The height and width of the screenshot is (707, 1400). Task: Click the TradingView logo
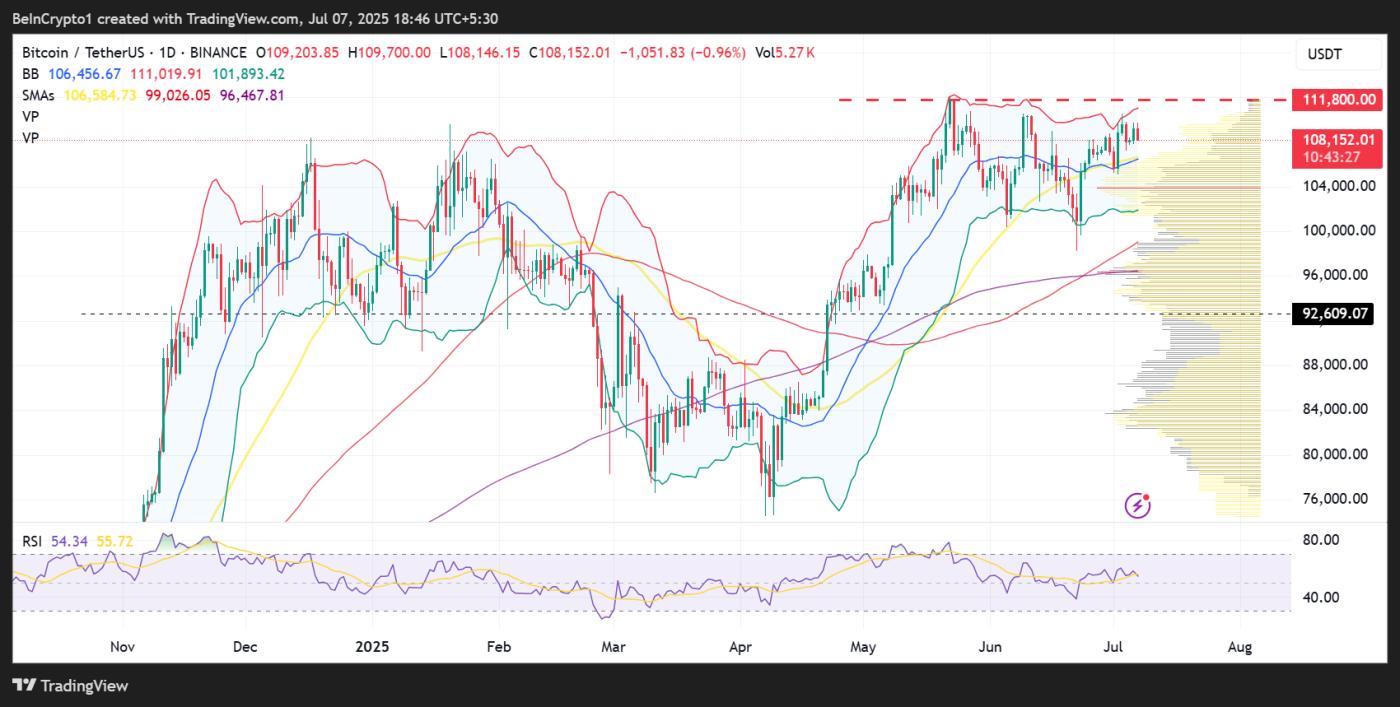click(70, 686)
